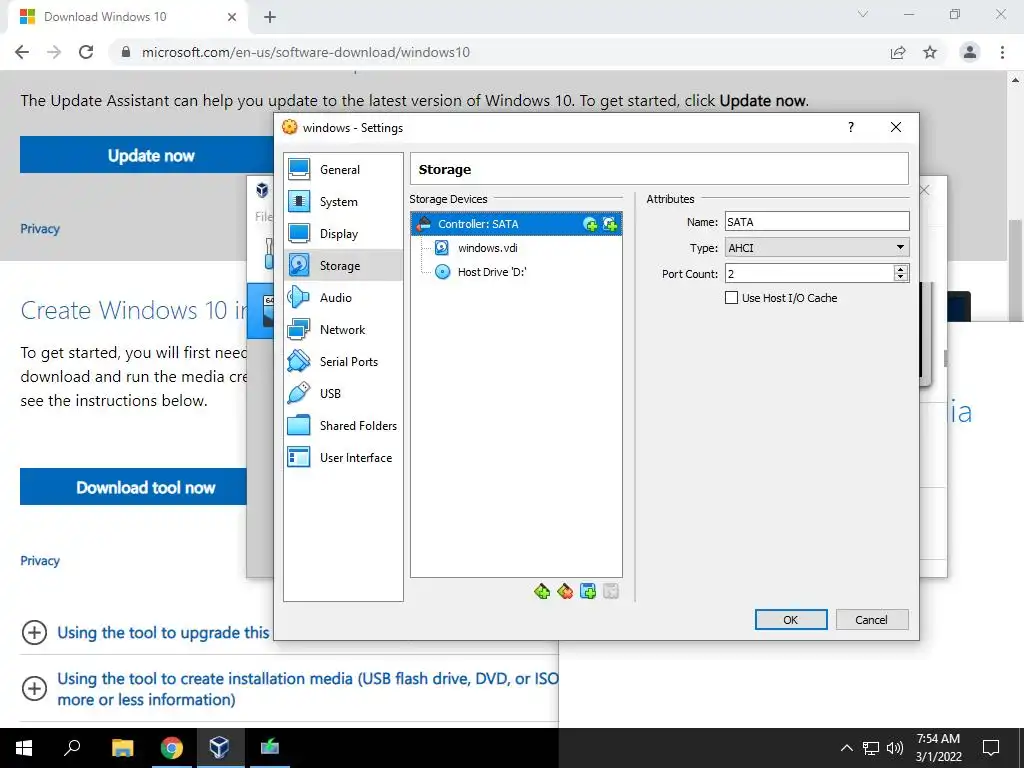Click the Download tool now button

pos(133,487)
